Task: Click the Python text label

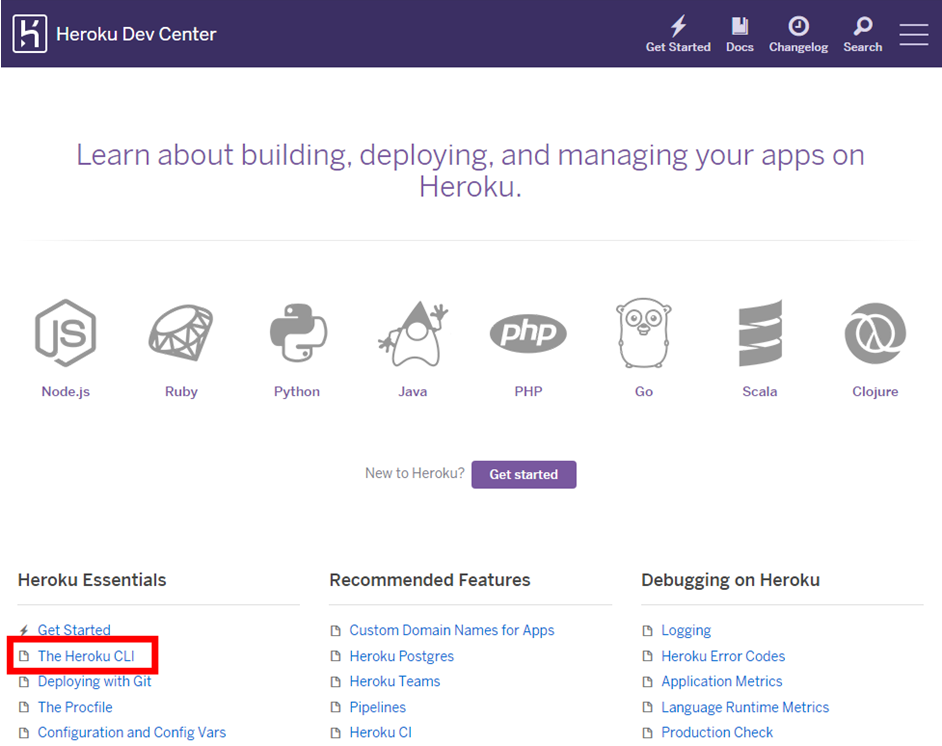Action: (297, 392)
